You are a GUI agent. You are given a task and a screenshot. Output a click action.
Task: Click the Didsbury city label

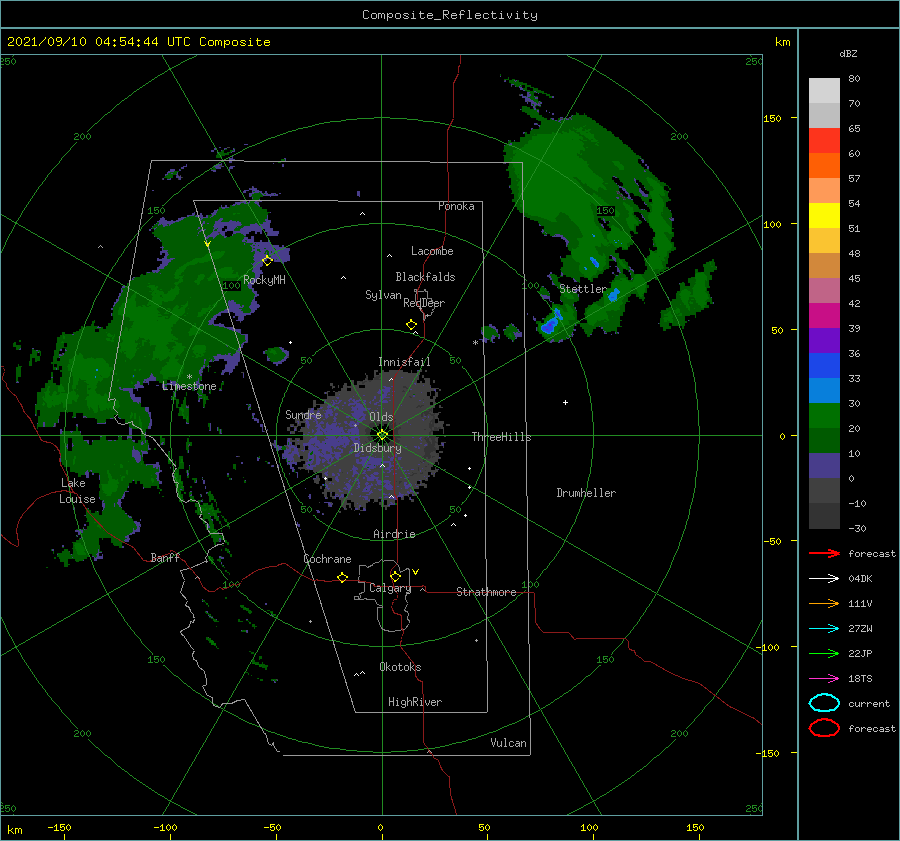point(377,448)
